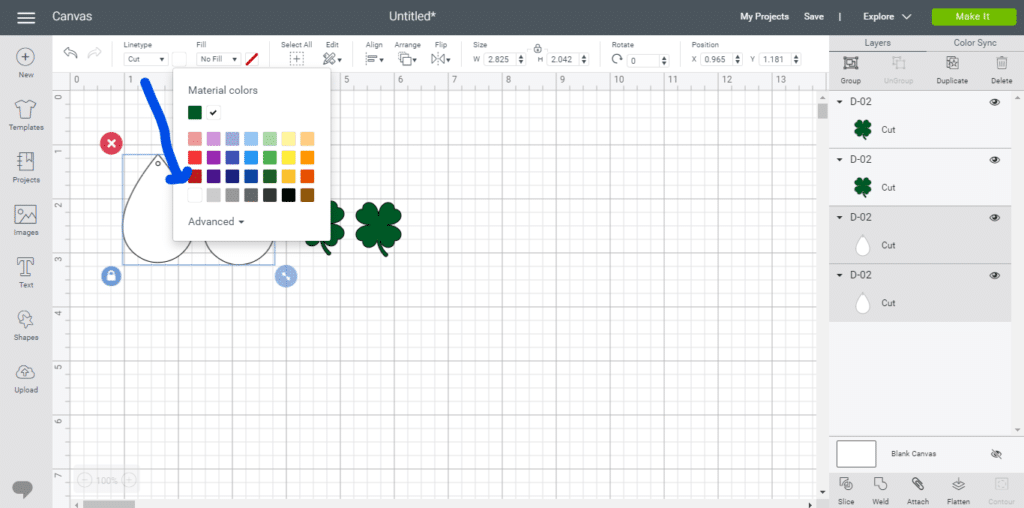Viewport: 1024px width, 508px height.
Task: Toggle visibility of last D-02 teardrop layer
Action: click(x=994, y=275)
